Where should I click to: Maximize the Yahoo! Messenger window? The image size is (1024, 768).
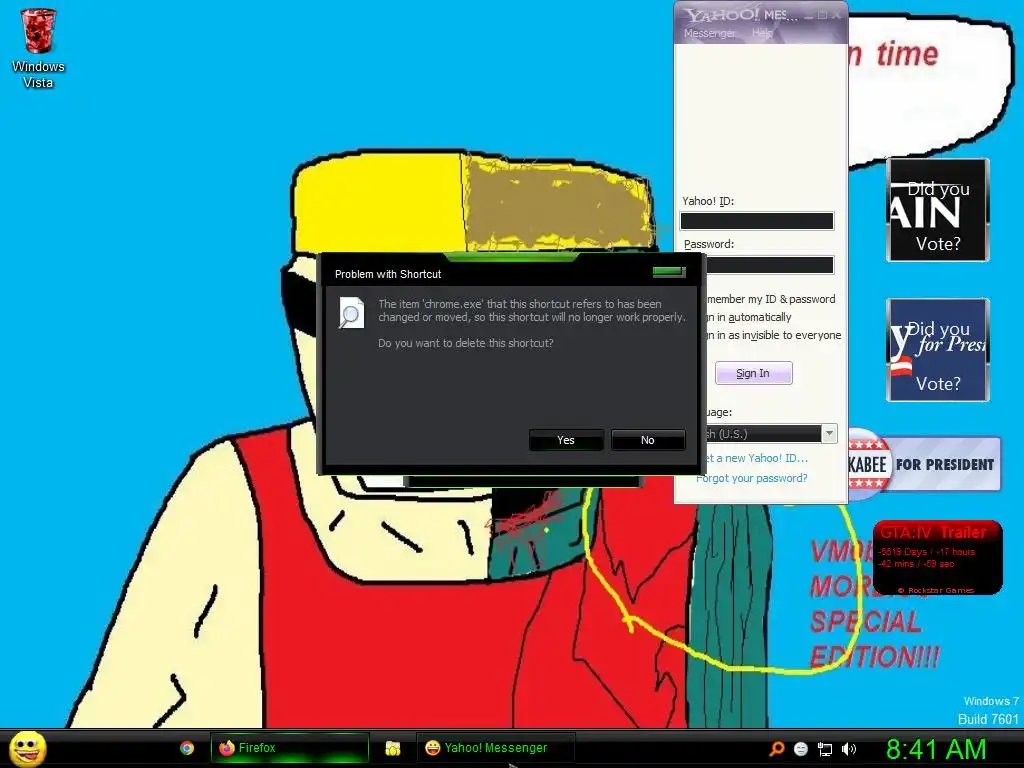(823, 14)
